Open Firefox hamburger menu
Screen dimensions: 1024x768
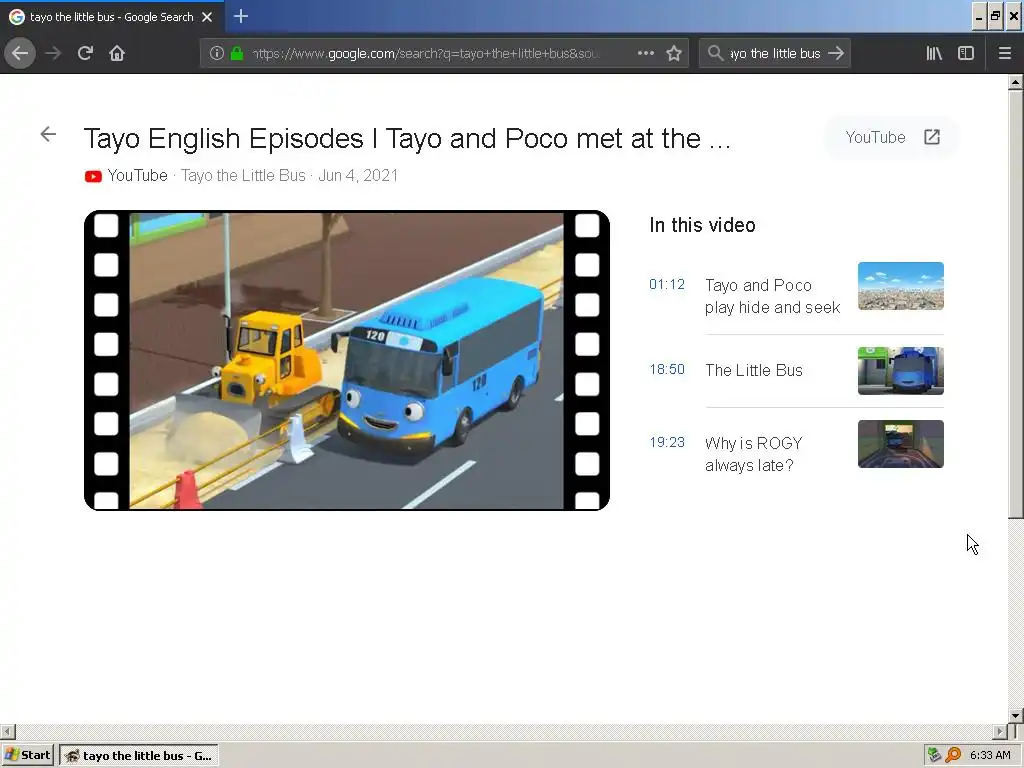click(1005, 54)
